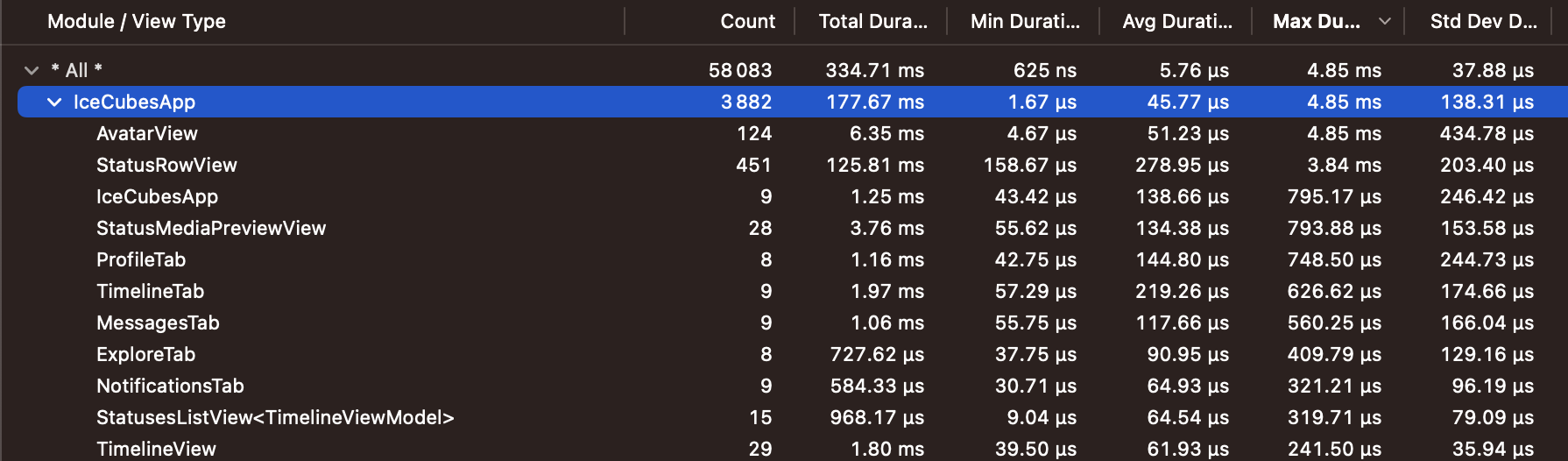Click selected row total 177.67 ms
The width and height of the screenshot is (1568, 461).
[x=875, y=102]
